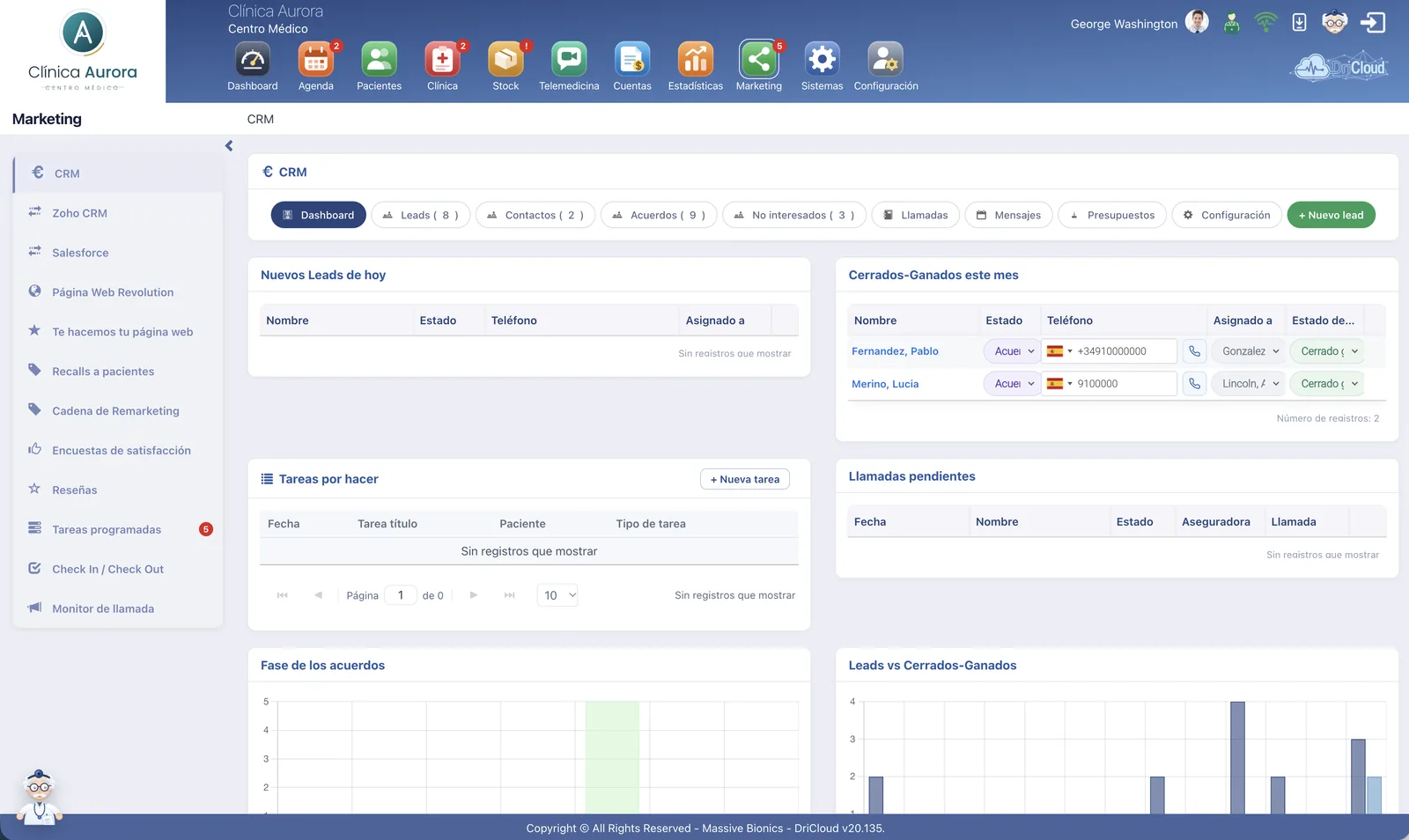This screenshot has height=840, width=1409.
Task: Click the + Nuevo lead button
Action: pyautogui.click(x=1331, y=215)
